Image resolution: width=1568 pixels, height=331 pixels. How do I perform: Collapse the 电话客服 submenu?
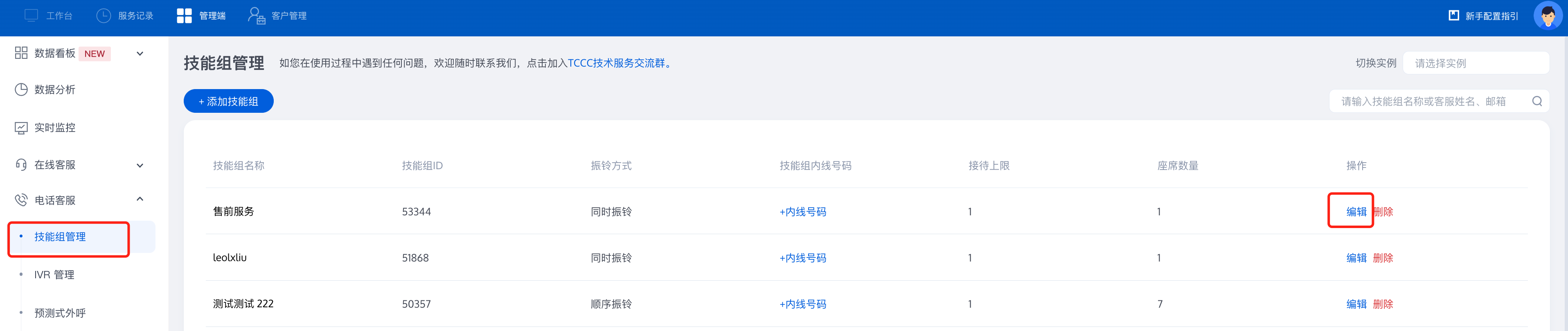(x=140, y=199)
